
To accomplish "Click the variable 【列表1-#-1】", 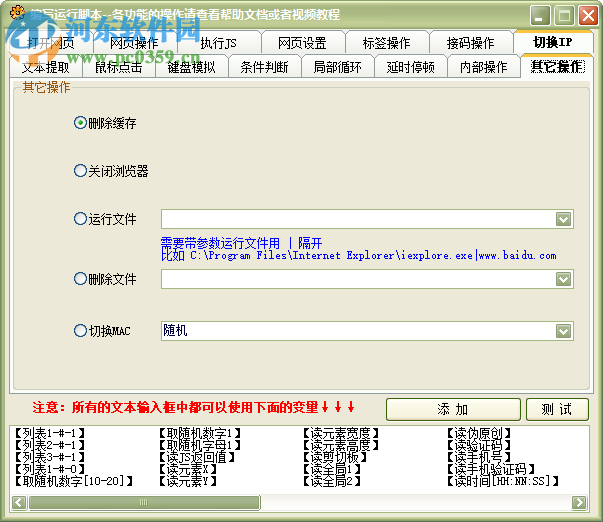I will [49, 433].
